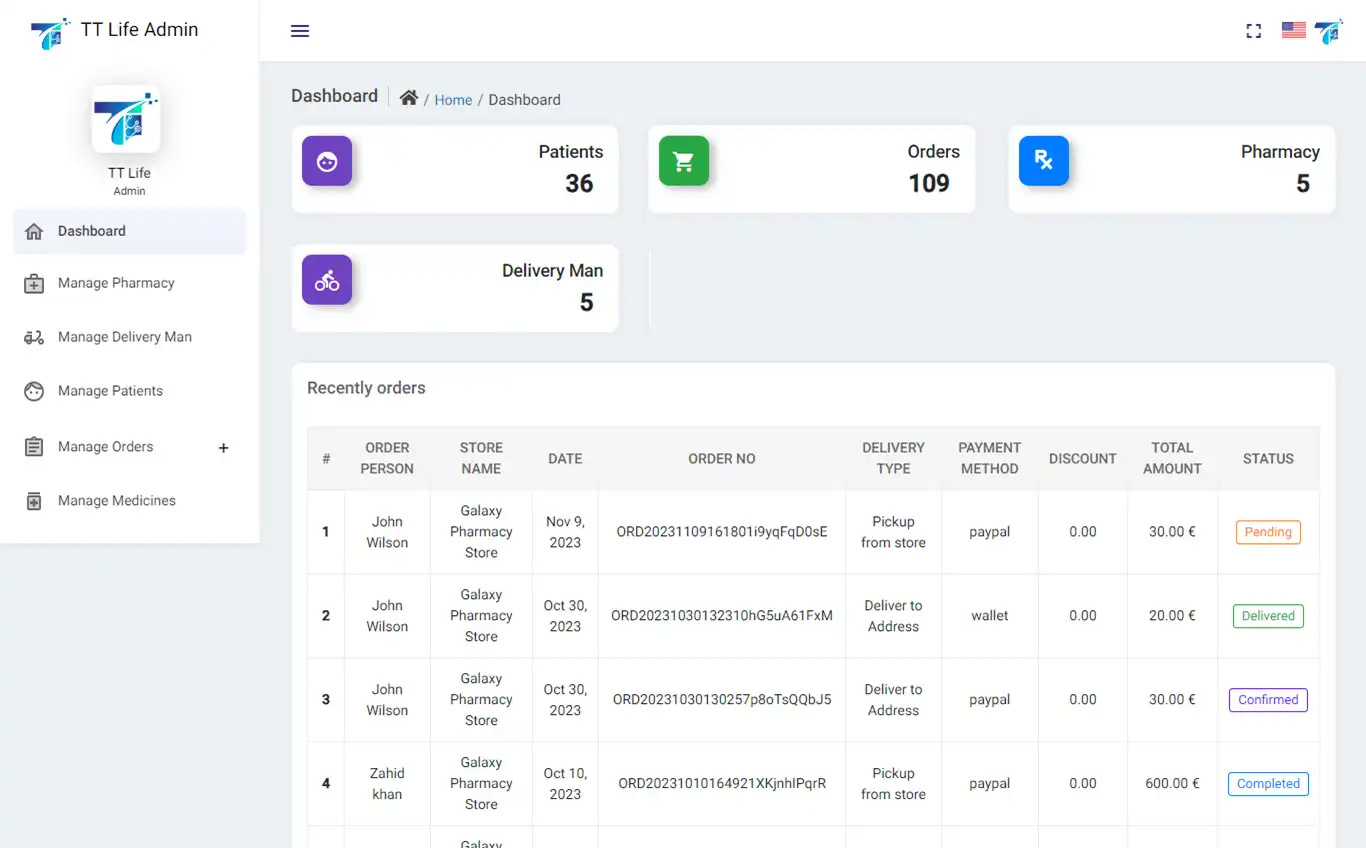Click the blue Rx Pharmacy icon
The height and width of the screenshot is (848, 1366).
[x=1044, y=161]
